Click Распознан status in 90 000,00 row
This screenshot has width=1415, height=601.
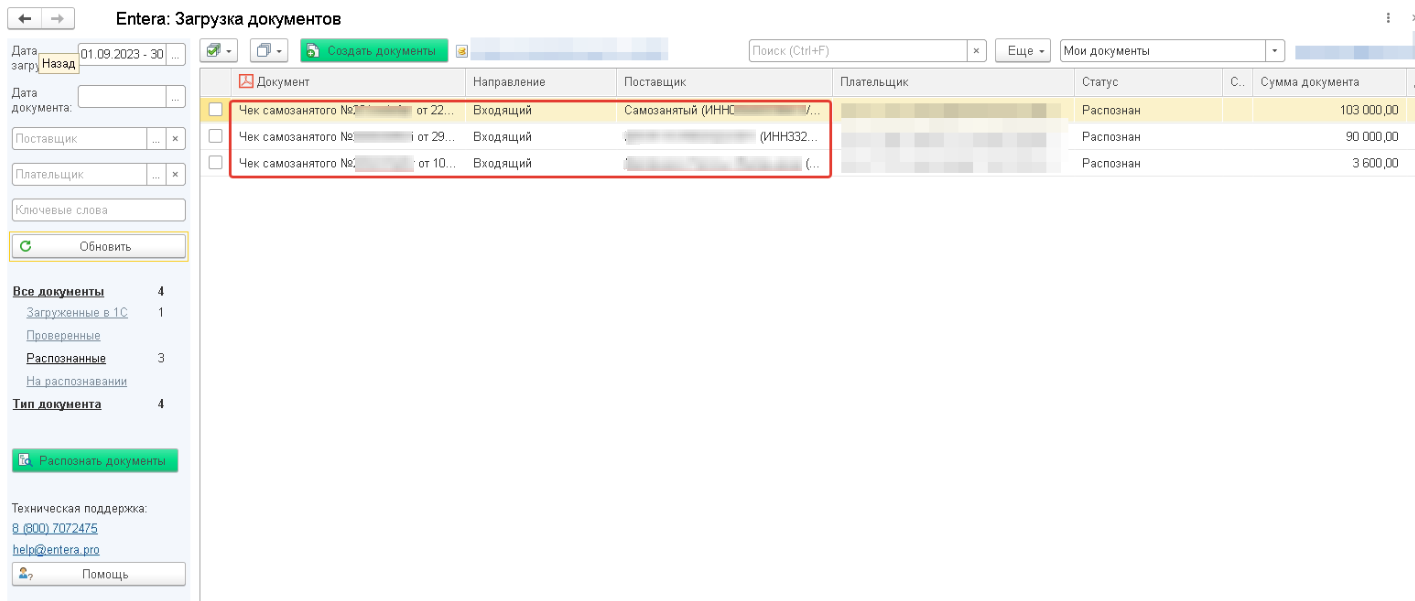1111,136
